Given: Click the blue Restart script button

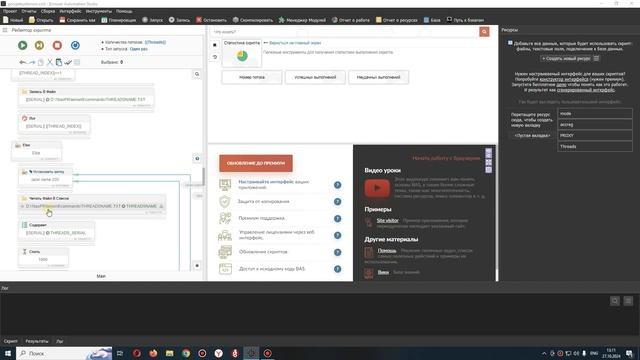Looking at the screenshot, I should tap(75, 45).
